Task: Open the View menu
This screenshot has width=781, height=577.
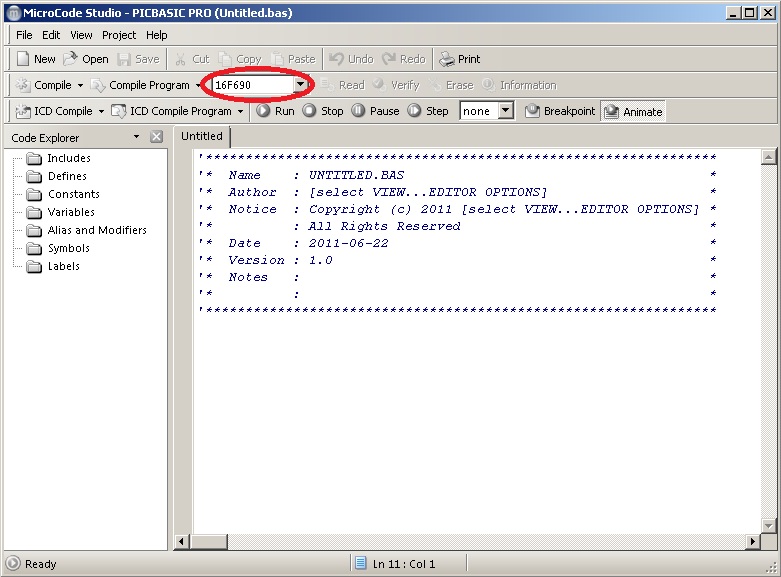Action: tap(81, 35)
